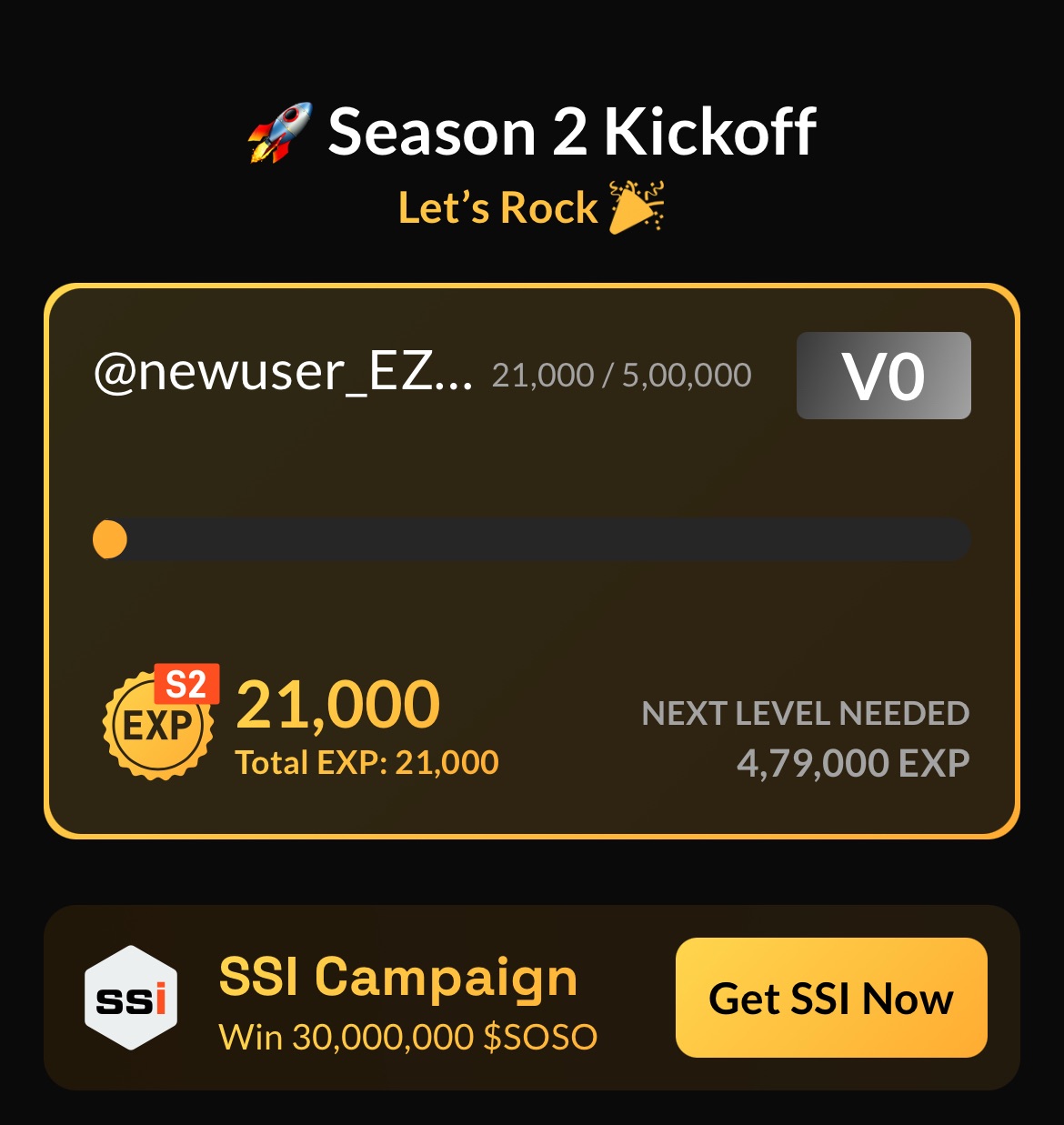Tap the NEXT LEVEL NEEDED label
Screen dimensions: 1064x1125
tap(806, 714)
